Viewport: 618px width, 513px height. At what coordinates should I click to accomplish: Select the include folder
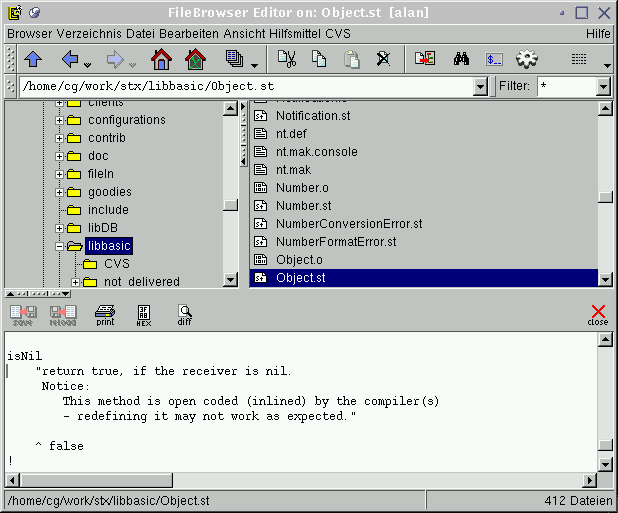tap(108, 210)
